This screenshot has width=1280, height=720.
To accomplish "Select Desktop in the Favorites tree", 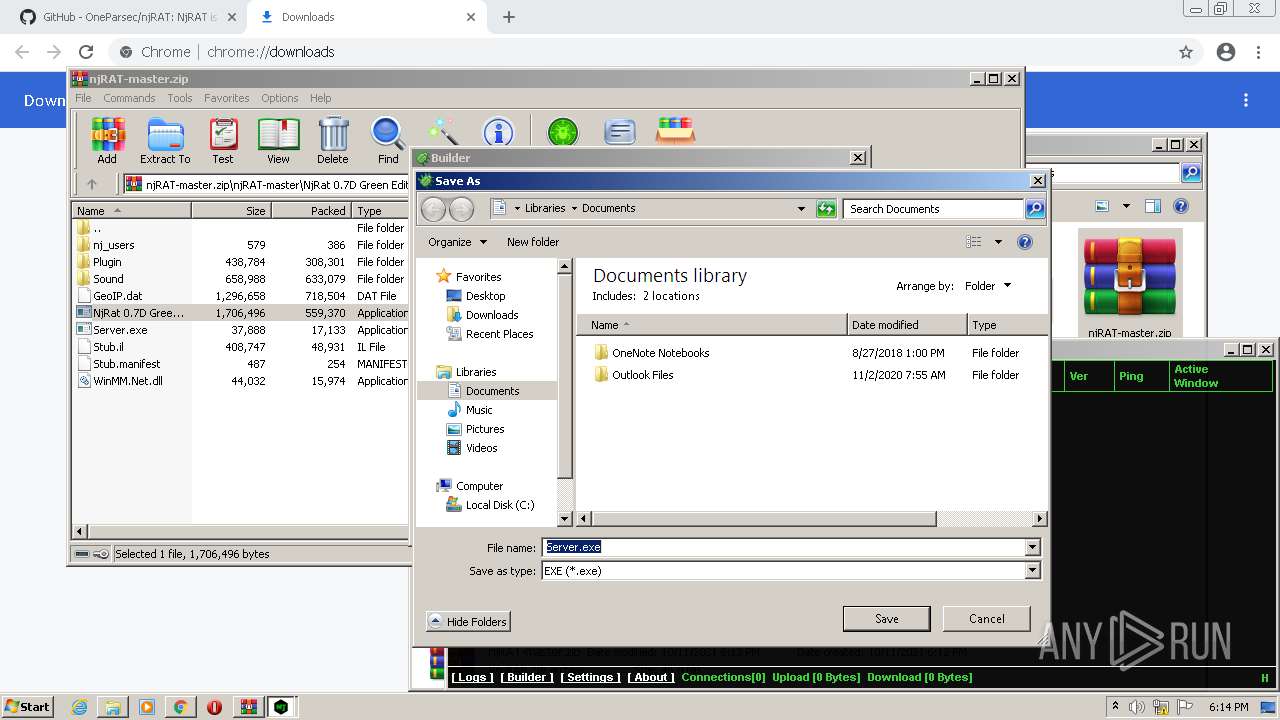I will coord(485,296).
